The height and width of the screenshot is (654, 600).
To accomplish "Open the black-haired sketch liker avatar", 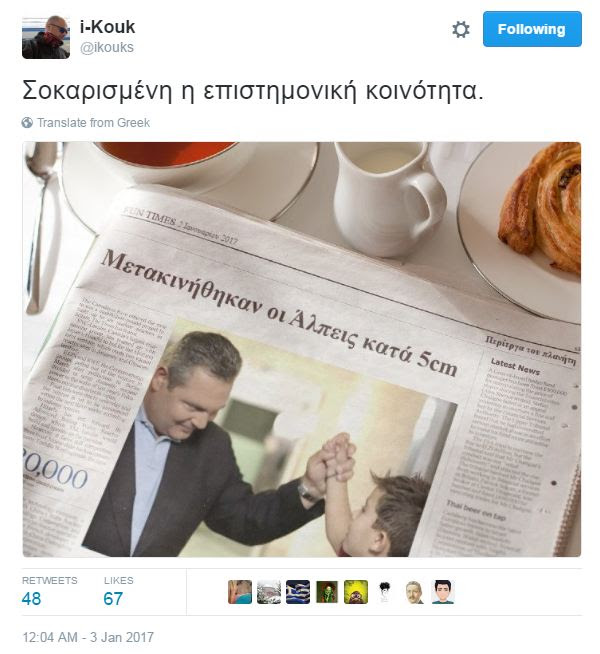I will (x=385, y=592).
